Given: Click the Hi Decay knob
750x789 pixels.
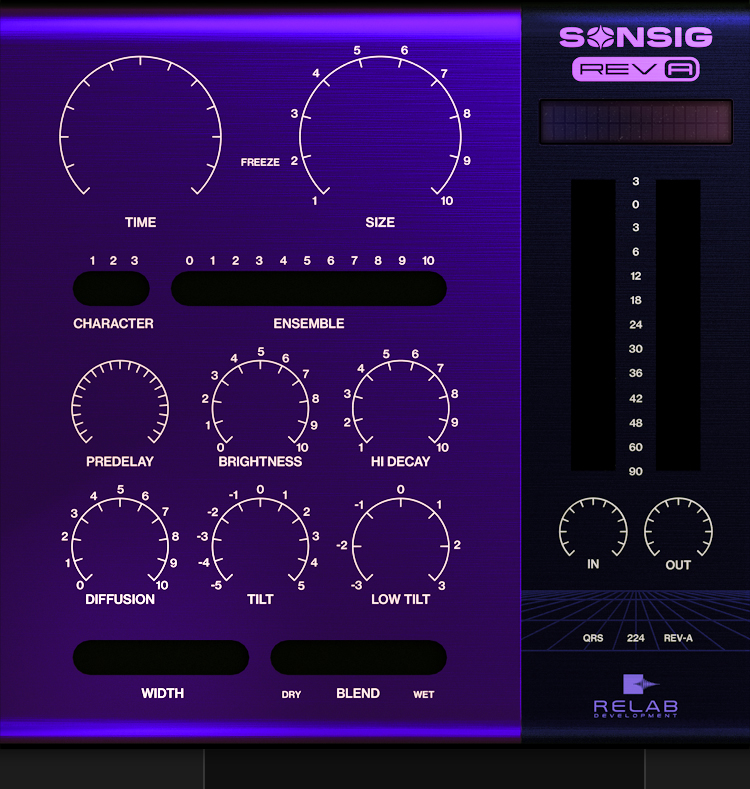Looking at the screenshot, I should (400, 408).
